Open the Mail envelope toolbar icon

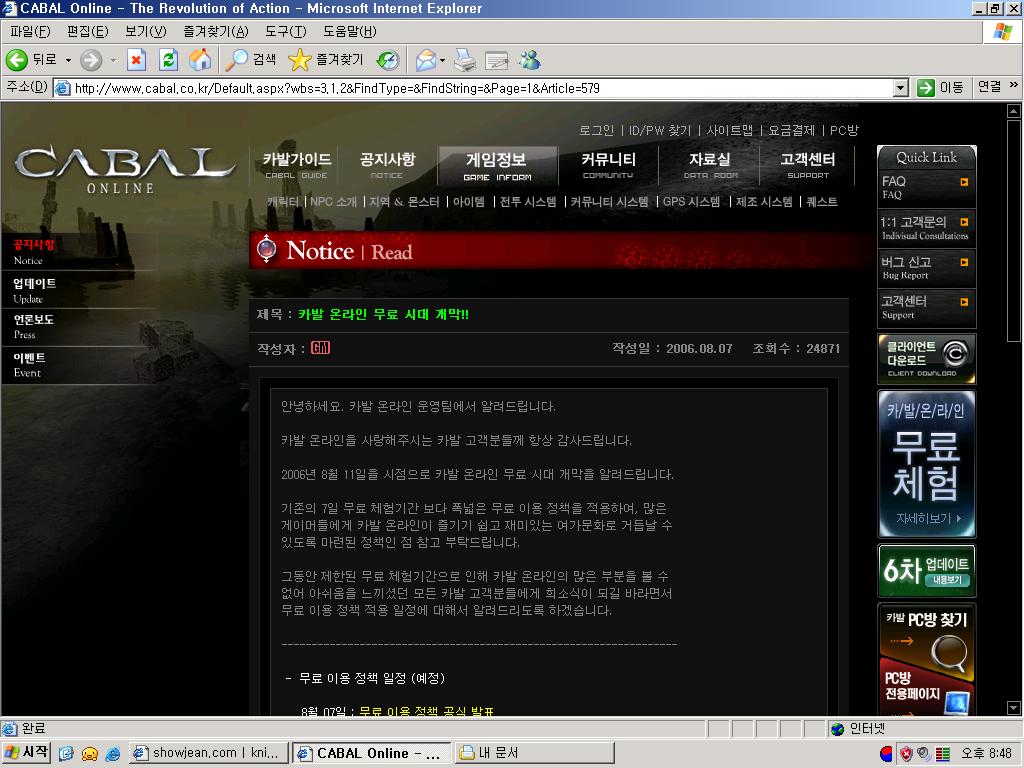pyautogui.click(x=425, y=60)
